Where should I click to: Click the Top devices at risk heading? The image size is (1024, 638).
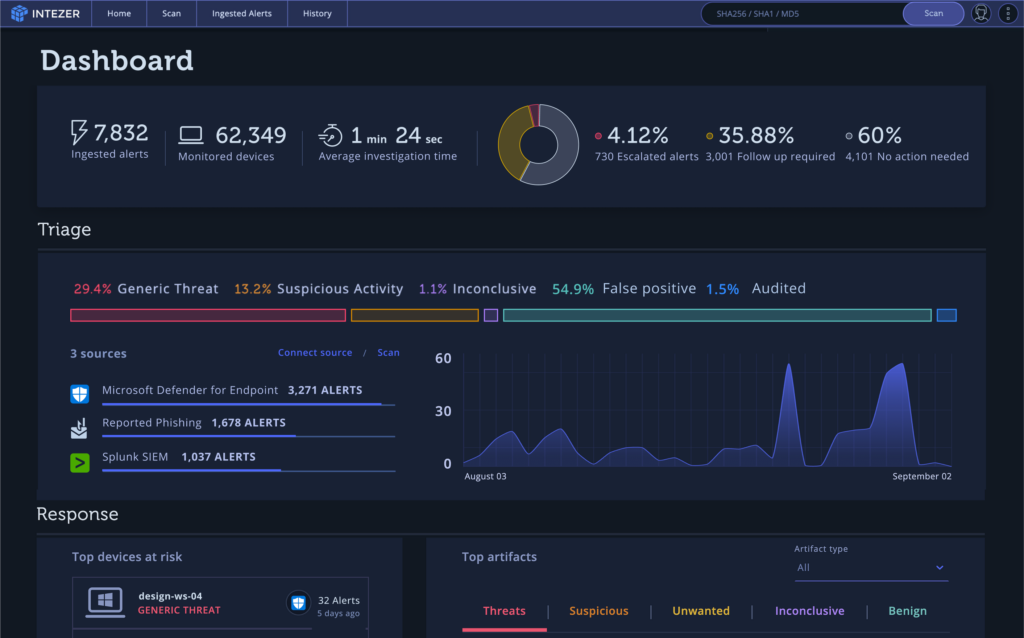[127, 557]
